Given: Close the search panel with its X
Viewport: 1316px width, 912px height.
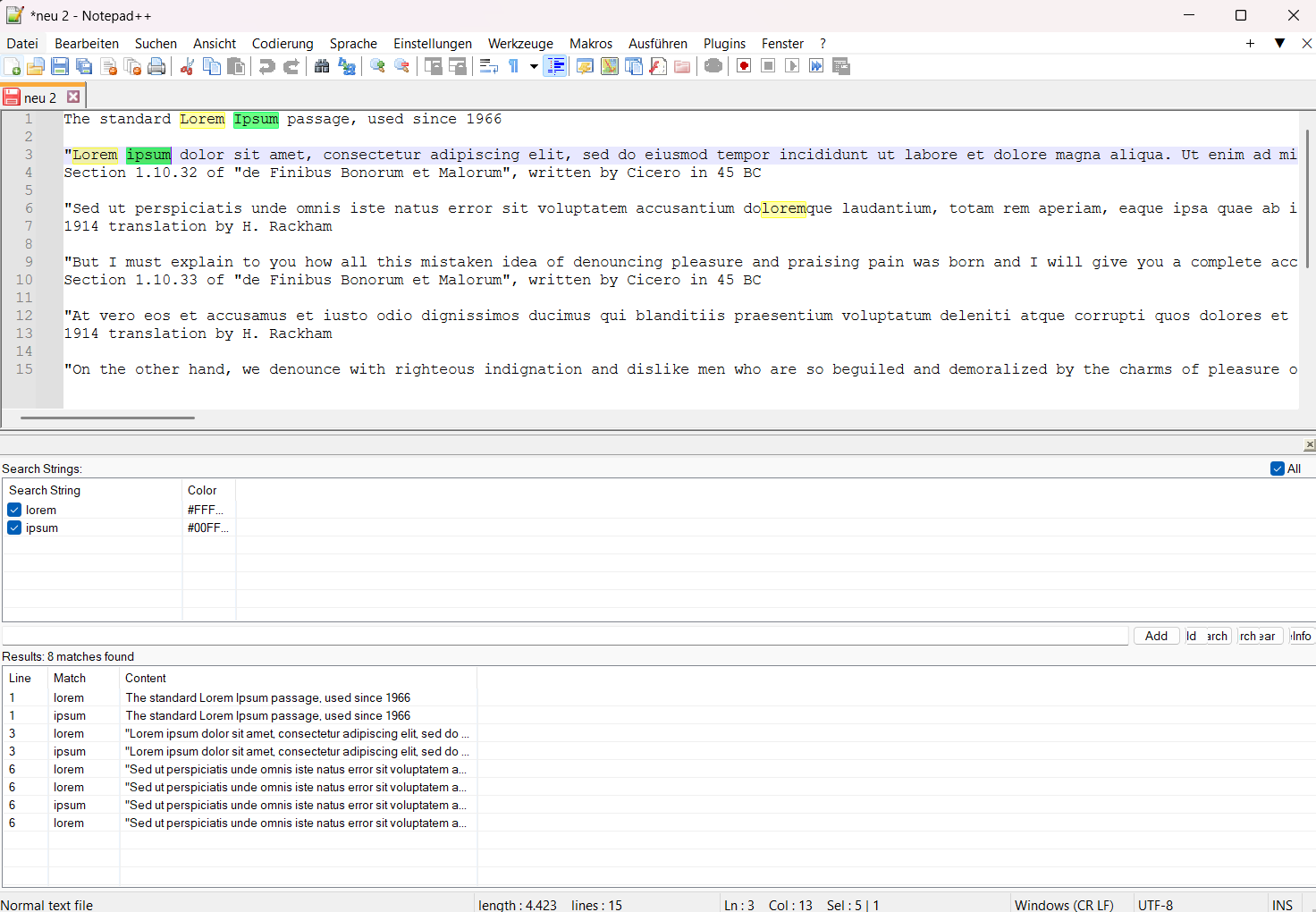Looking at the screenshot, I should pos(1310,444).
